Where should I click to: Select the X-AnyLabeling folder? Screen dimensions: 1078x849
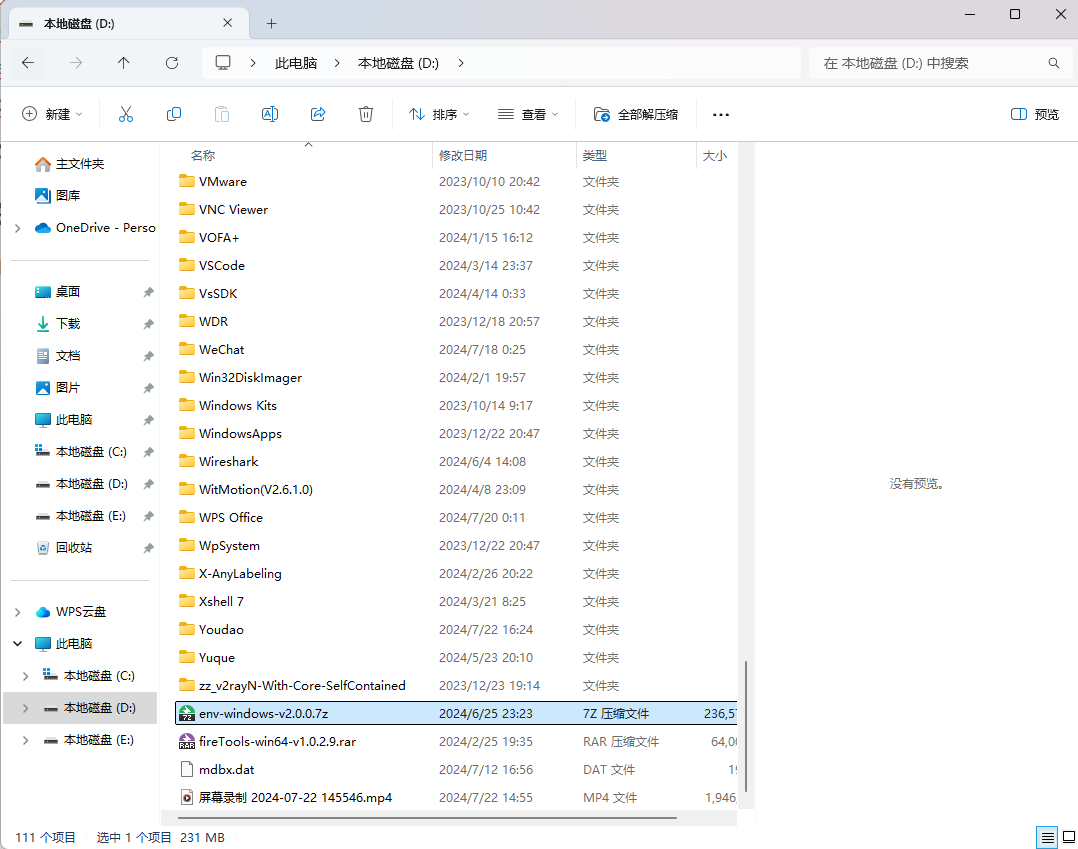pyautogui.click(x=240, y=573)
